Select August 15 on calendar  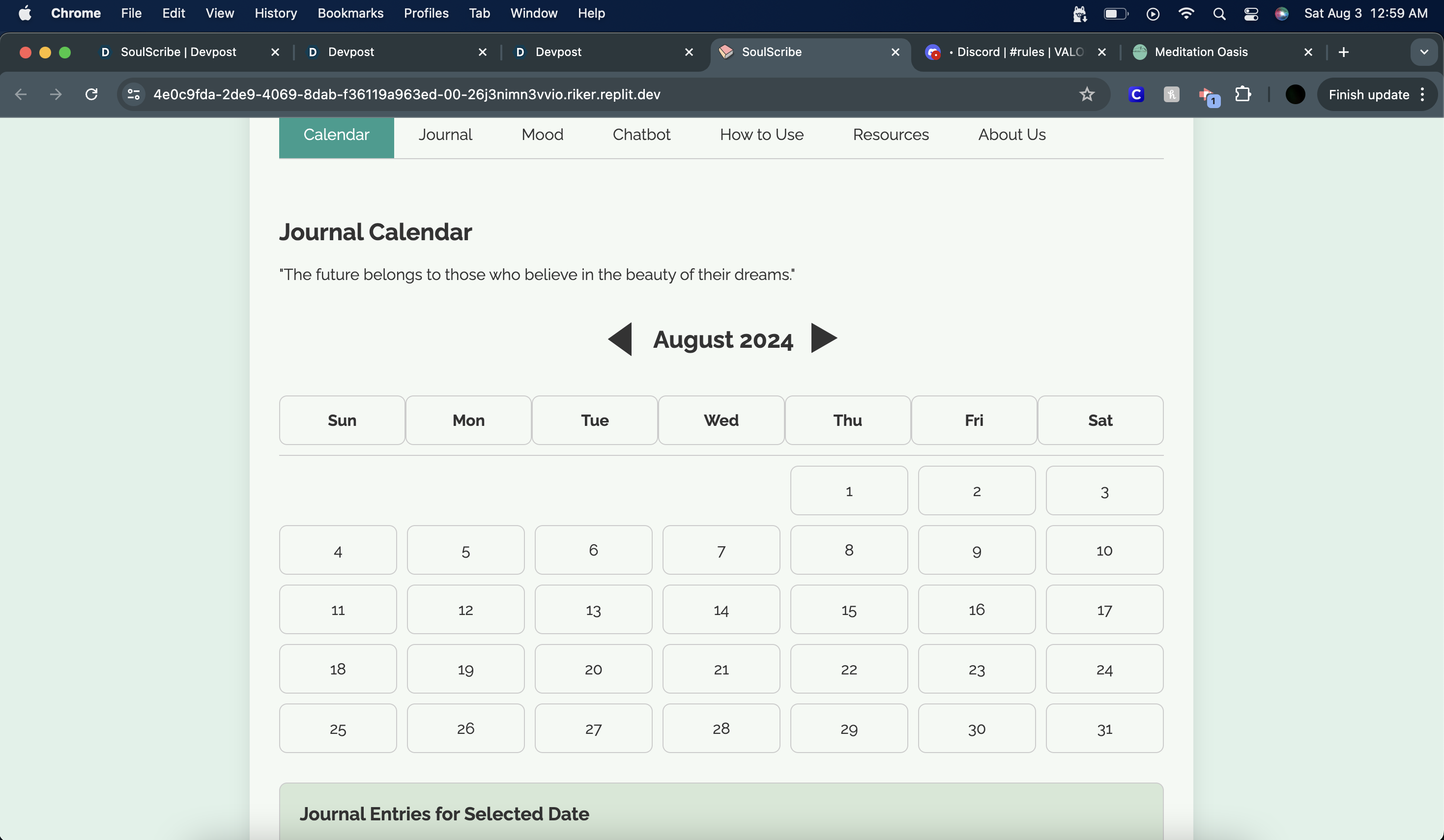click(x=848, y=609)
